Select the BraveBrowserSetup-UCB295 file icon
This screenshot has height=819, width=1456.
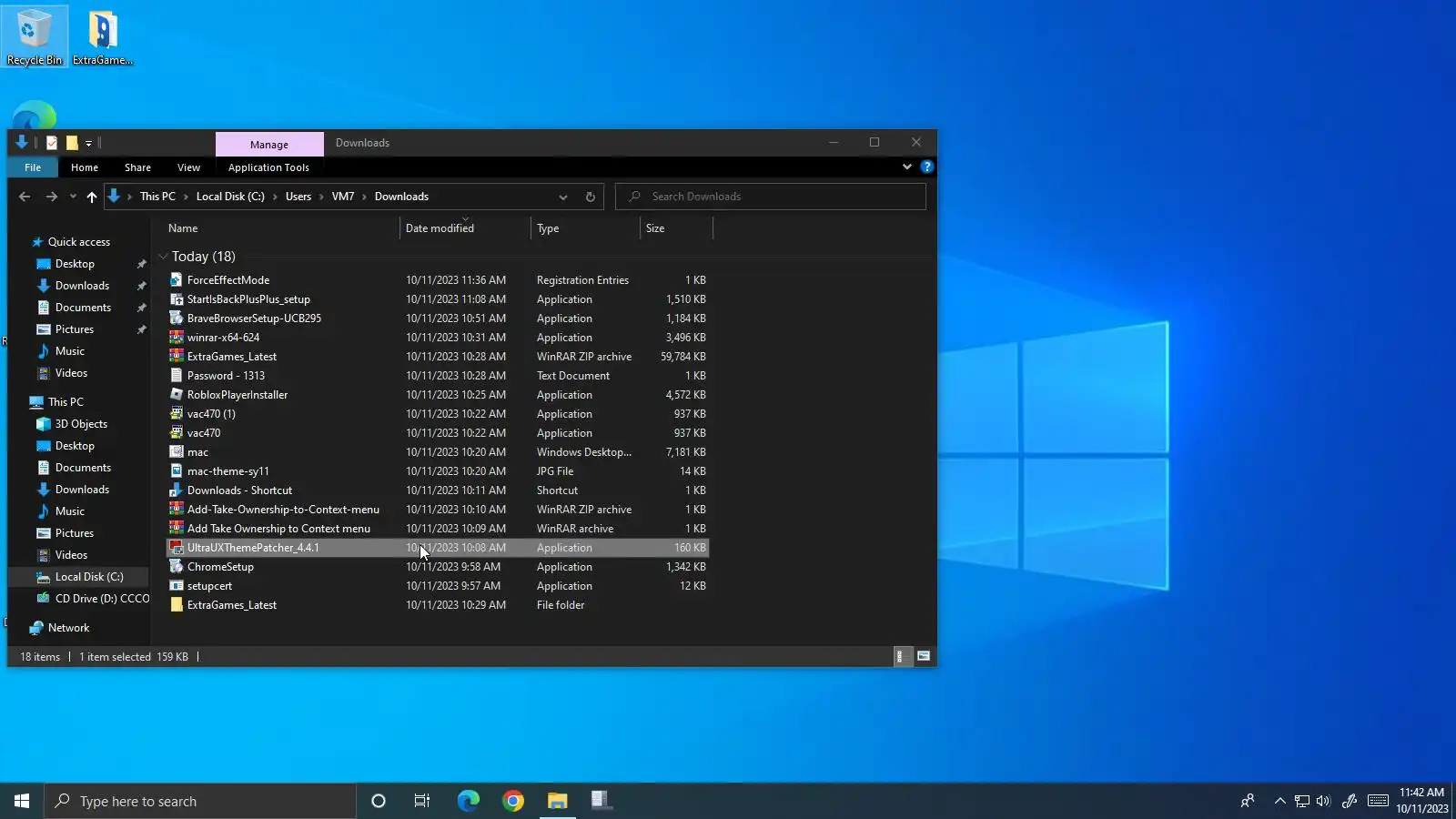177,318
